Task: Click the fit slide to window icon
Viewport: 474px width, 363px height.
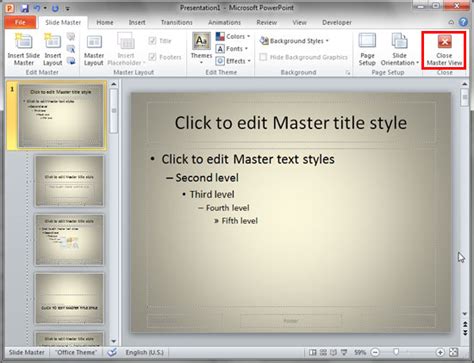Action: point(453,352)
